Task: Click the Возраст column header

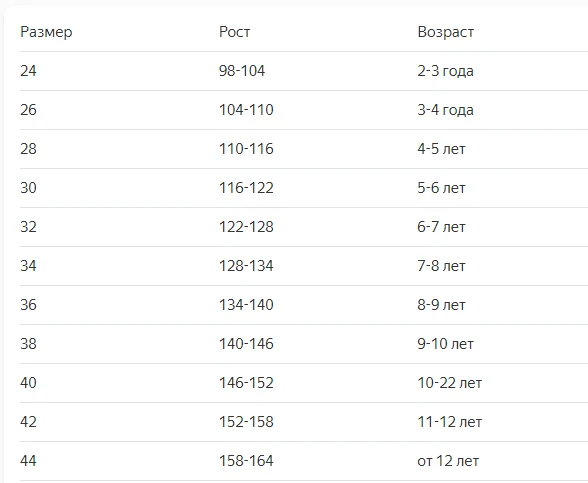Action: click(x=446, y=32)
